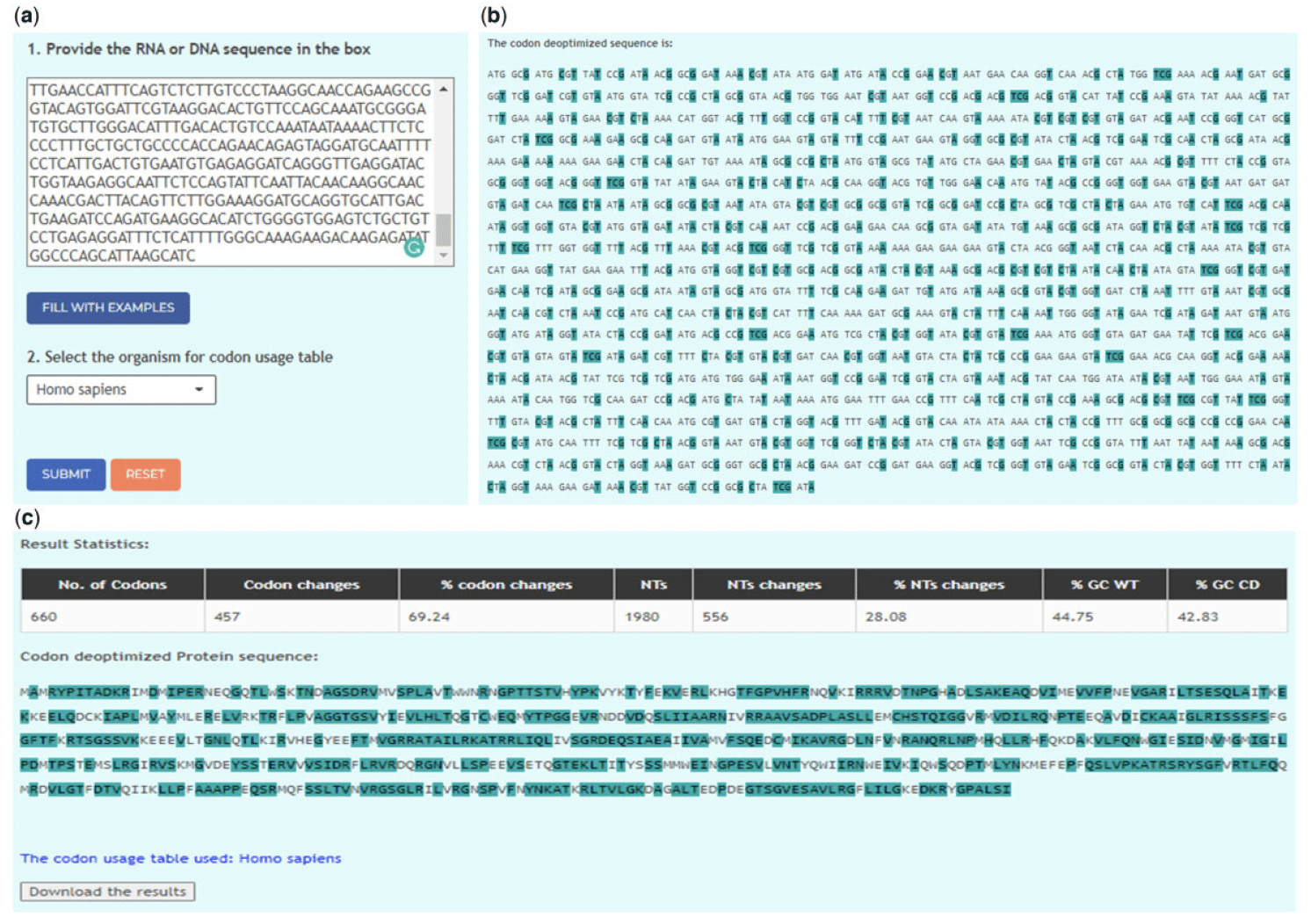Click the dropdown arrow beside Homo sapiens
This screenshot has width=1311, height=924.
[x=198, y=389]
